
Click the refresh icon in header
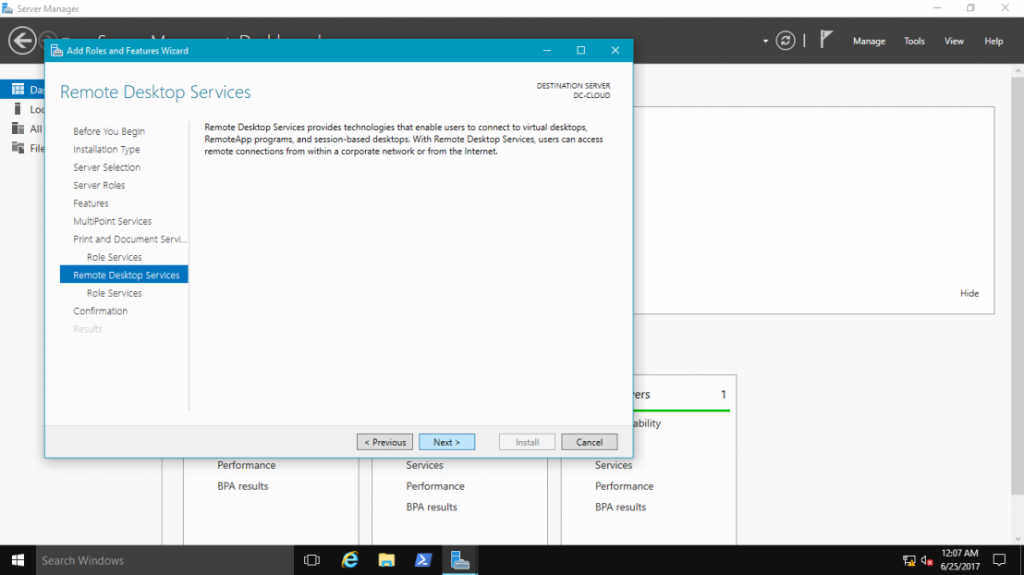(787, 41)
